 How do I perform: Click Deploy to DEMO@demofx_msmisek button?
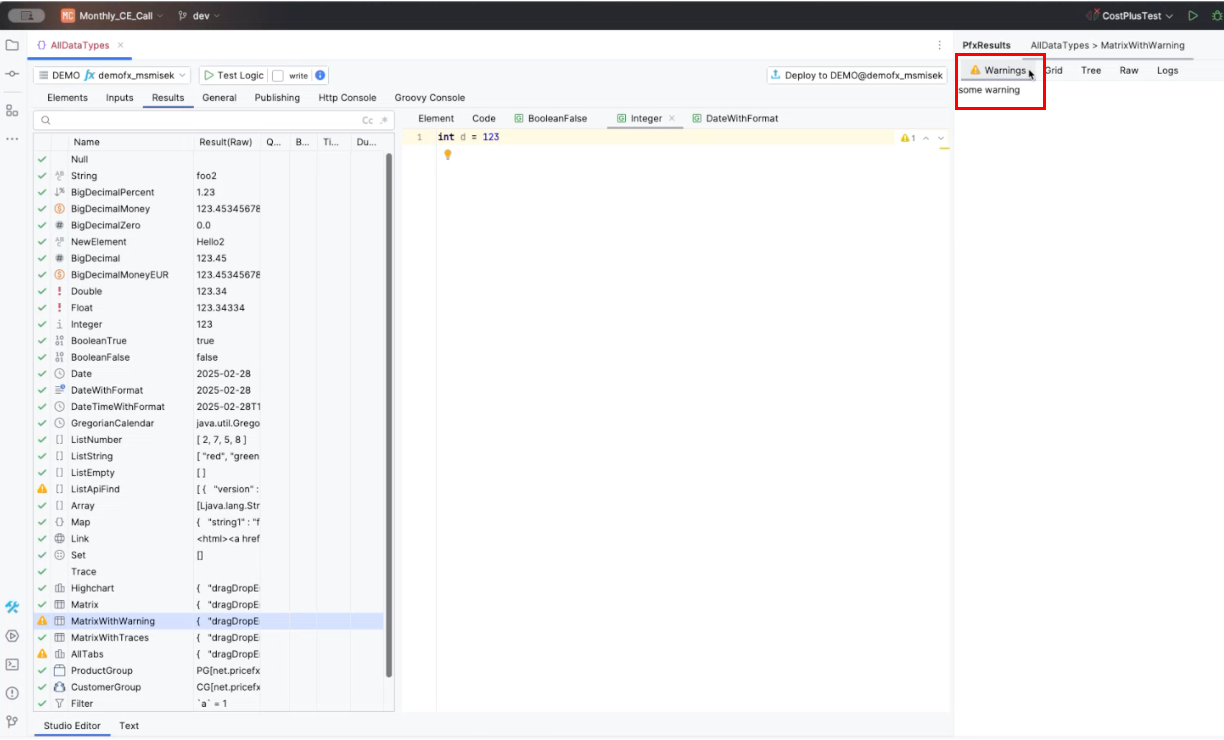click(856, 75)
